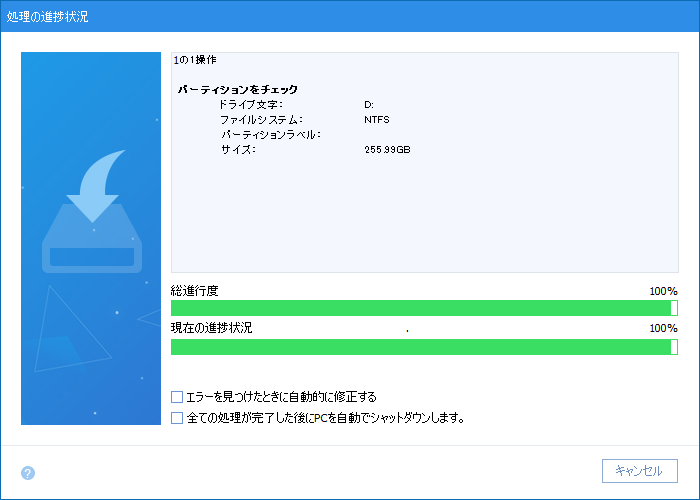Click the 'パーティションラベル:' label
This screenshot has width=700, height=500.
tap(271, 134)
